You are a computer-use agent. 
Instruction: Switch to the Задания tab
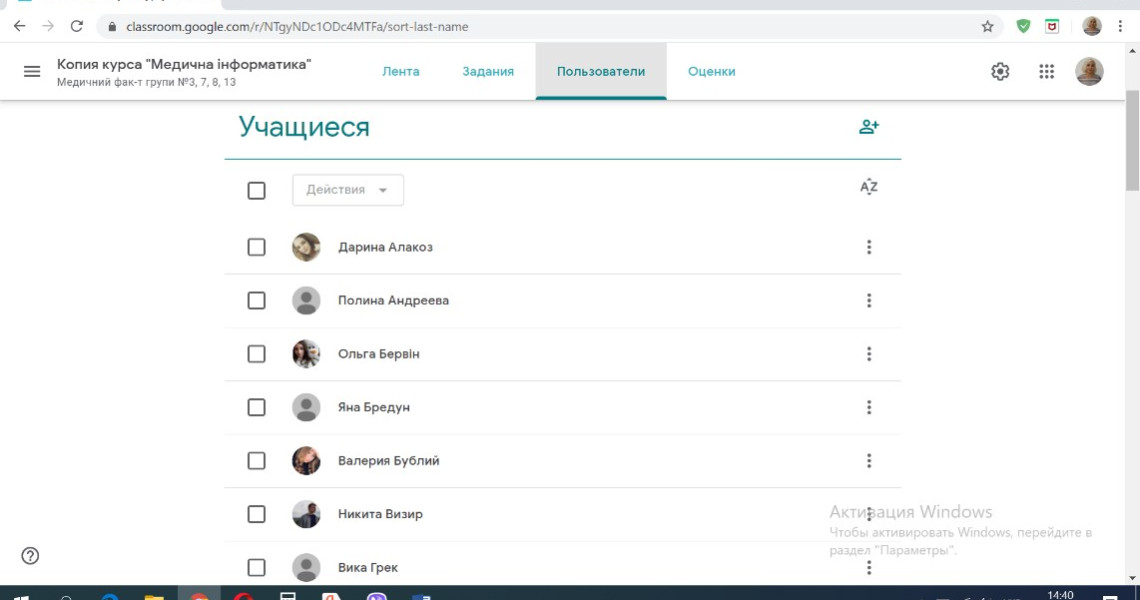[488, 71]
